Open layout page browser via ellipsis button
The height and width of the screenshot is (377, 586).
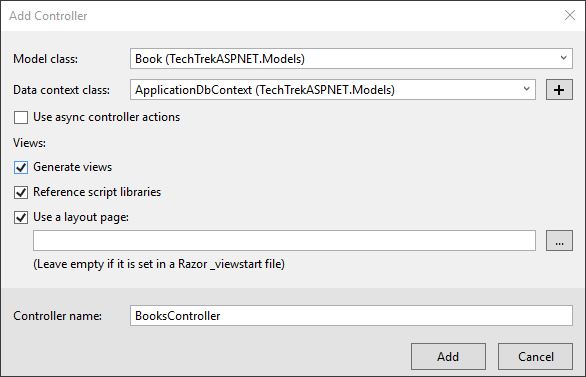[559, 240]
